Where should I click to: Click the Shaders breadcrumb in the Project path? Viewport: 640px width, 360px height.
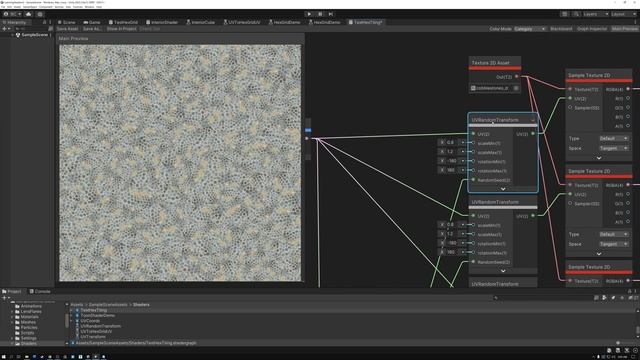pyautogui.click(x=141, y=304)
